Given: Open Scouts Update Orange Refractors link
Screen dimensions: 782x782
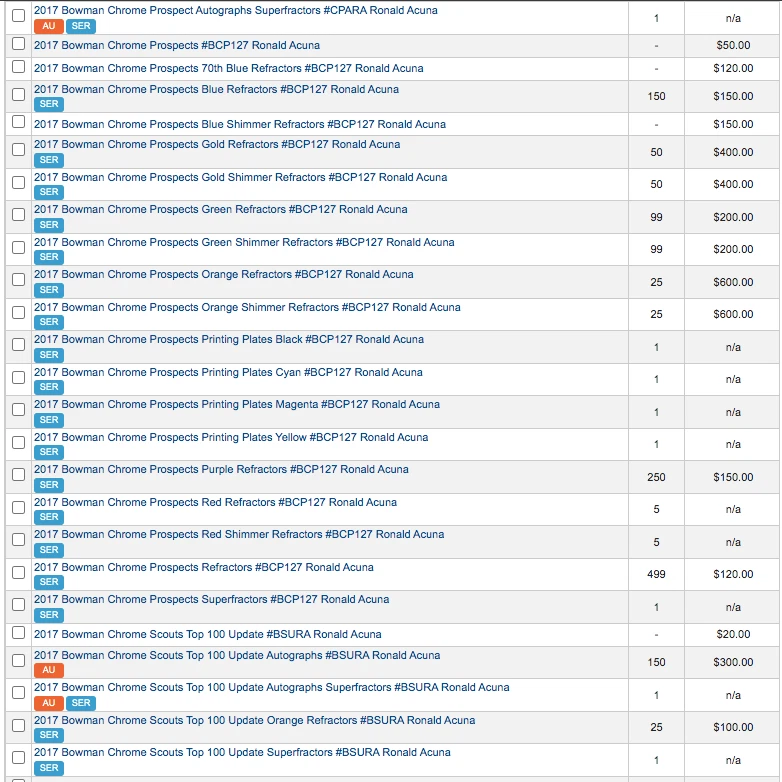Looking at the screenshot, I should coord(254,720).
